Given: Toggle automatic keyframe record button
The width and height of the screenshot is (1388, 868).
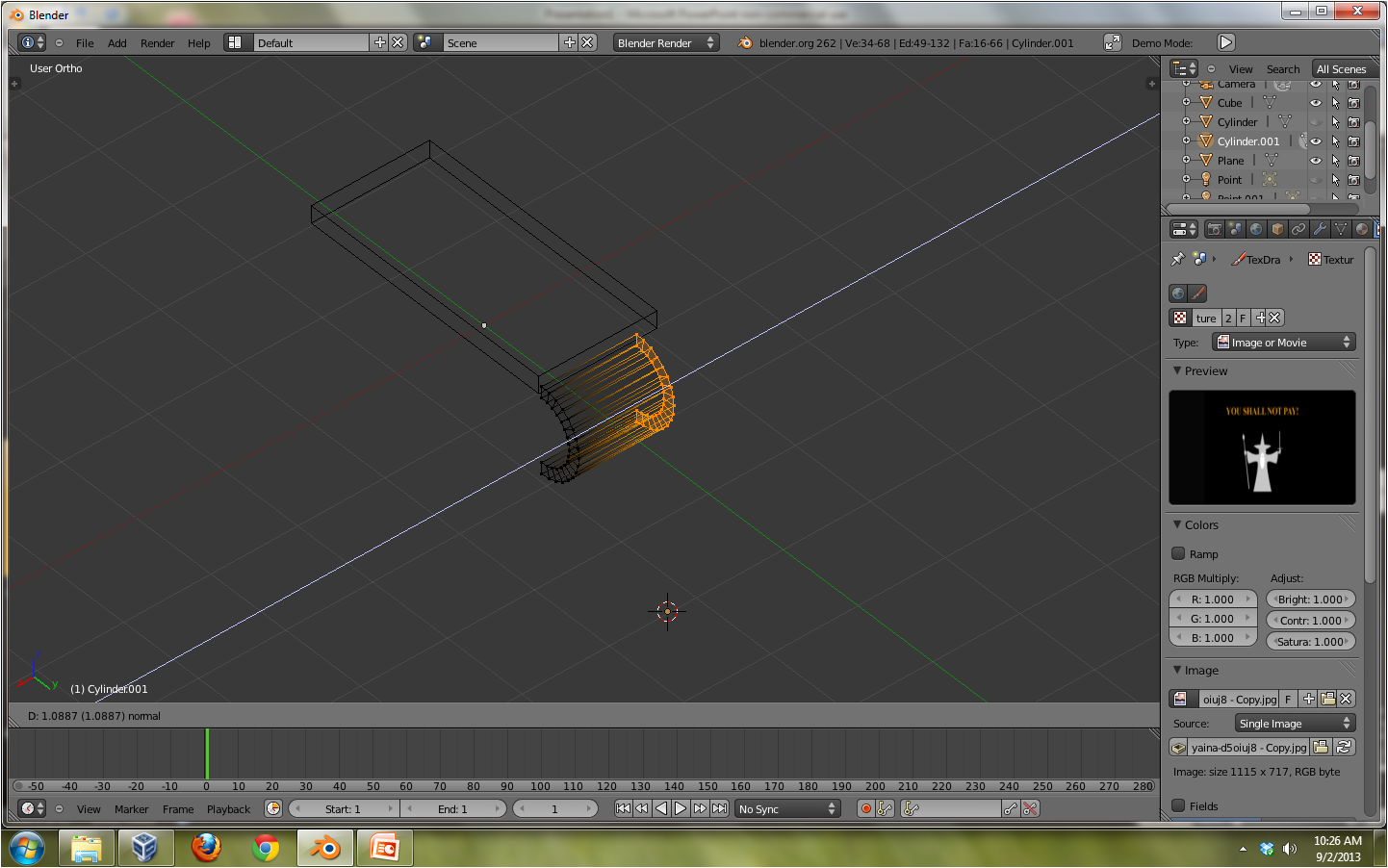Looking at the screenshot, I should pyautogui.click(x=865, y=808).
